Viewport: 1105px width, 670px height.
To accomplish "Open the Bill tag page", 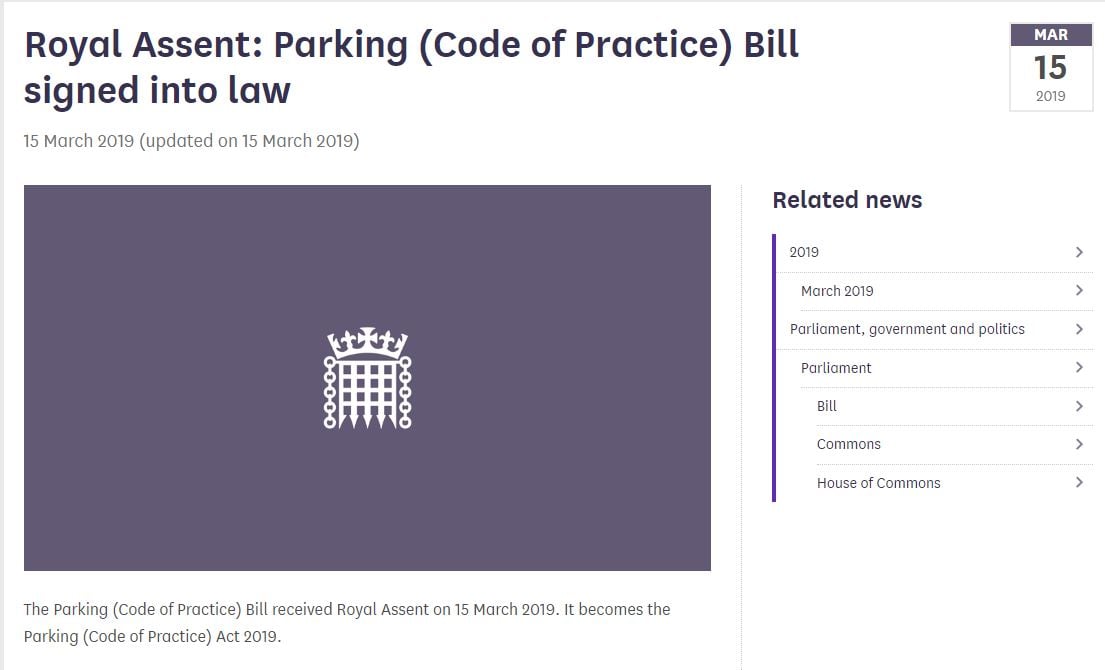I will point(825,406).
